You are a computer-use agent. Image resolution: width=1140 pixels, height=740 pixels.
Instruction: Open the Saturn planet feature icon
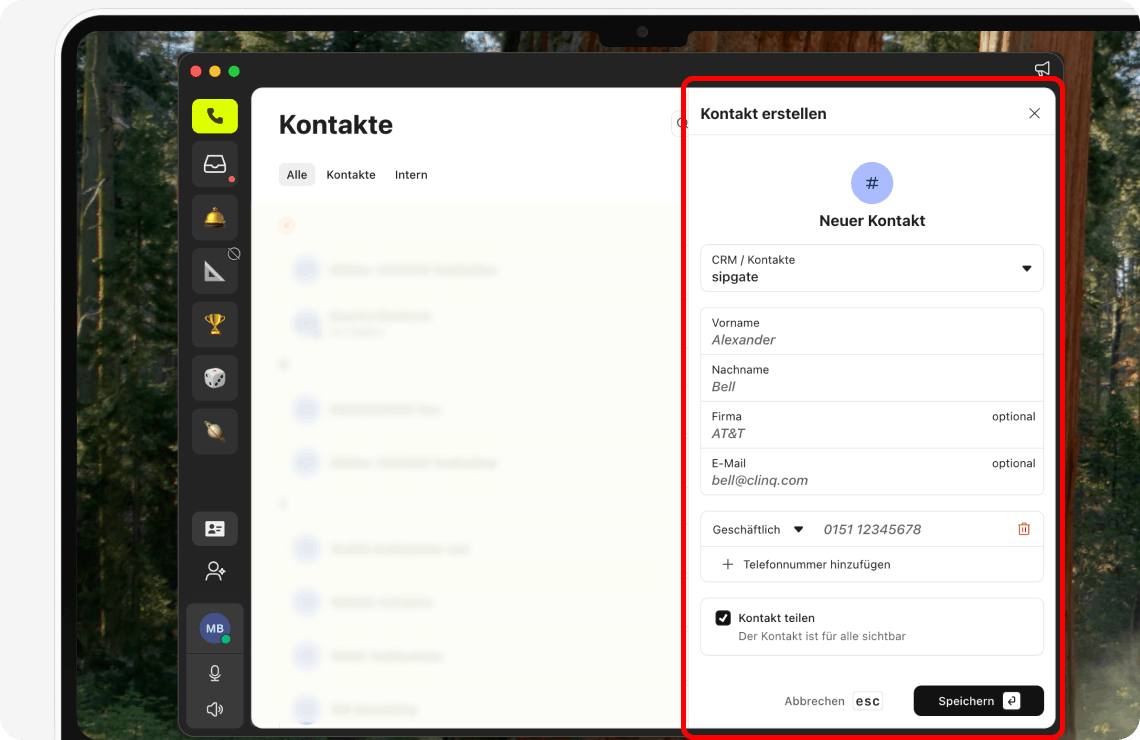[214, 431]
